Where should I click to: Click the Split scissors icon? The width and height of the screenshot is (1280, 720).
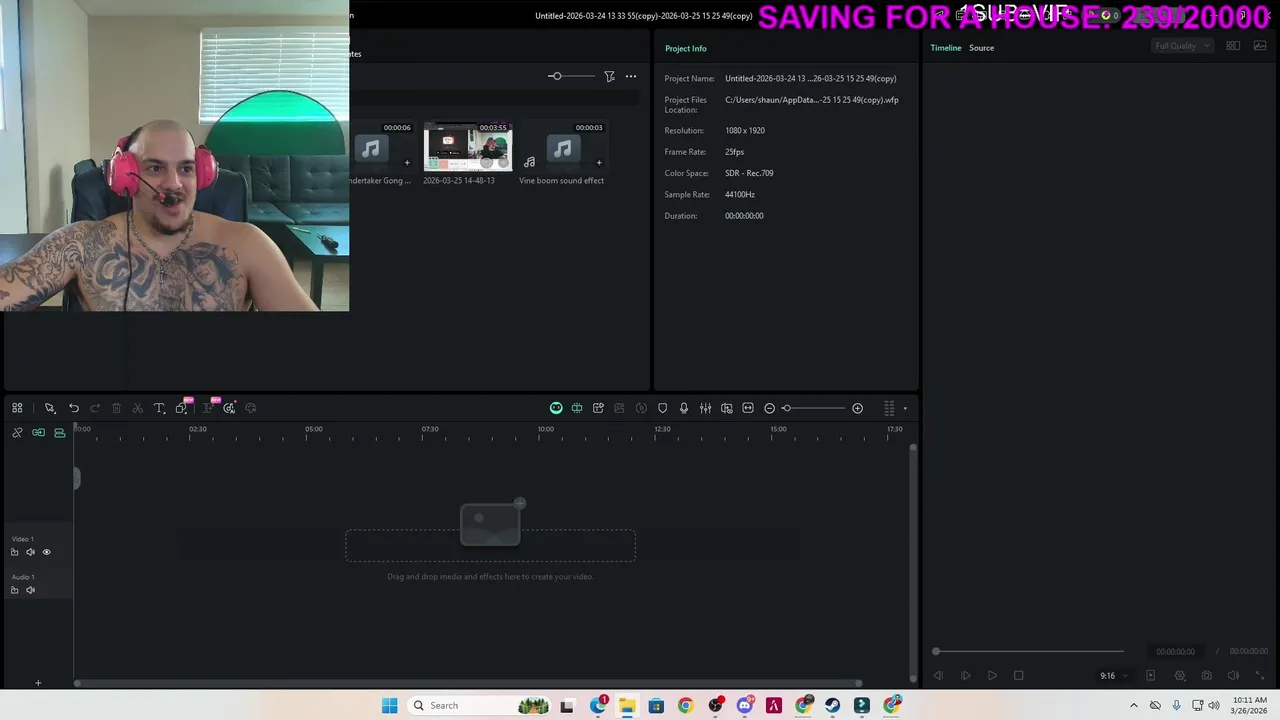point(138,408)
